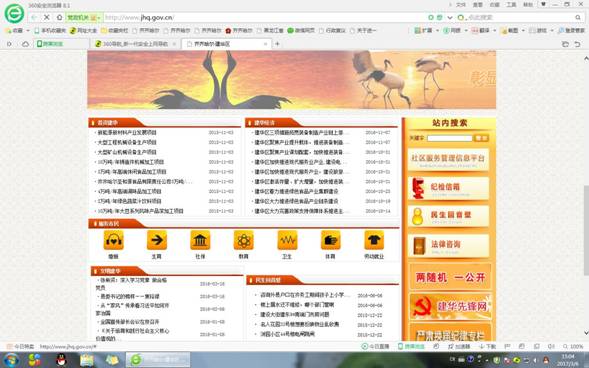Click the atom-shaped education icon
The height and width of the screenshot is (368, 589).
click(x=243, y=240)
